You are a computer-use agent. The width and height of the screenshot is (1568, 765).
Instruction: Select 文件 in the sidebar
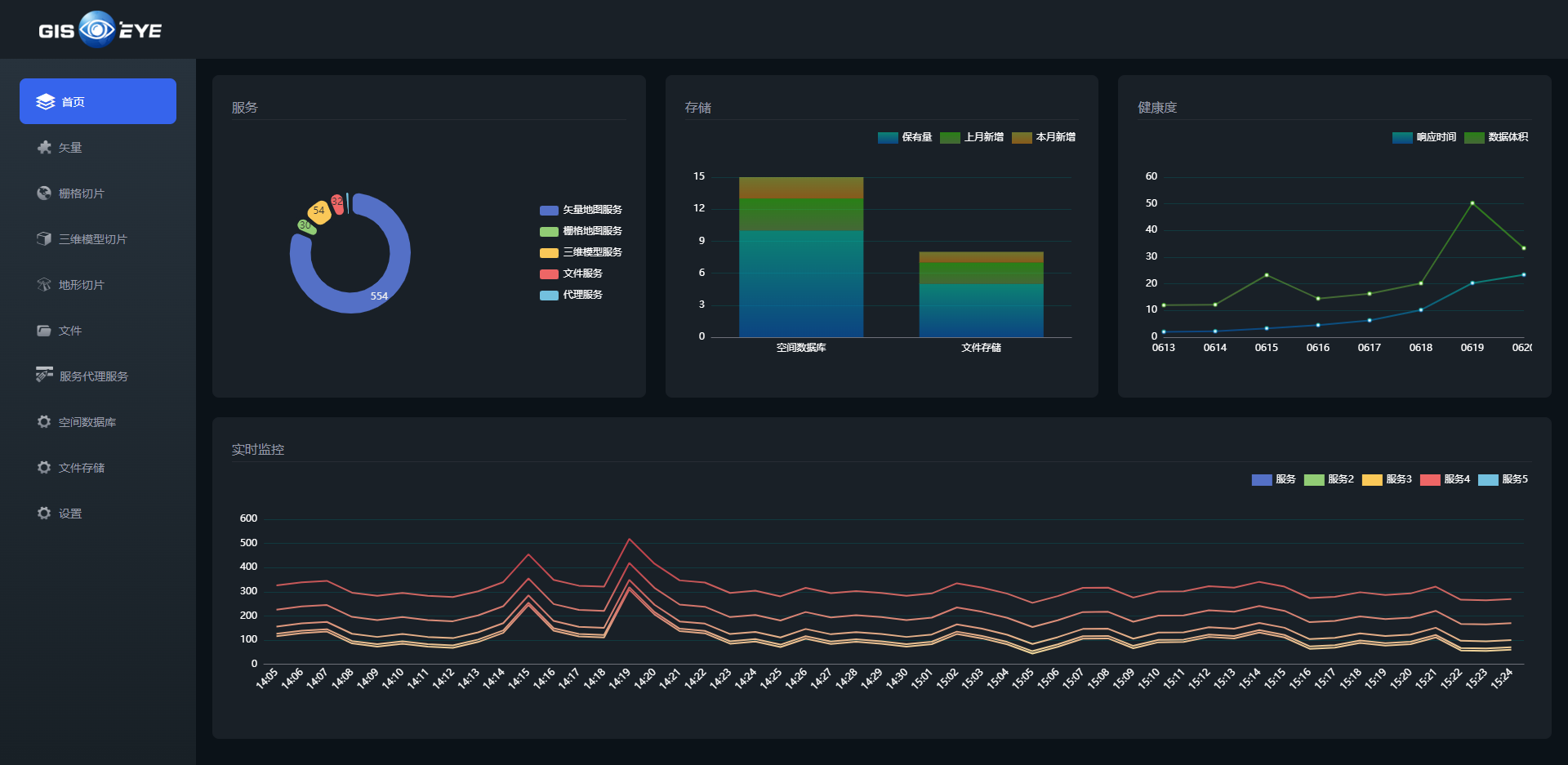(x=98, y=330)
